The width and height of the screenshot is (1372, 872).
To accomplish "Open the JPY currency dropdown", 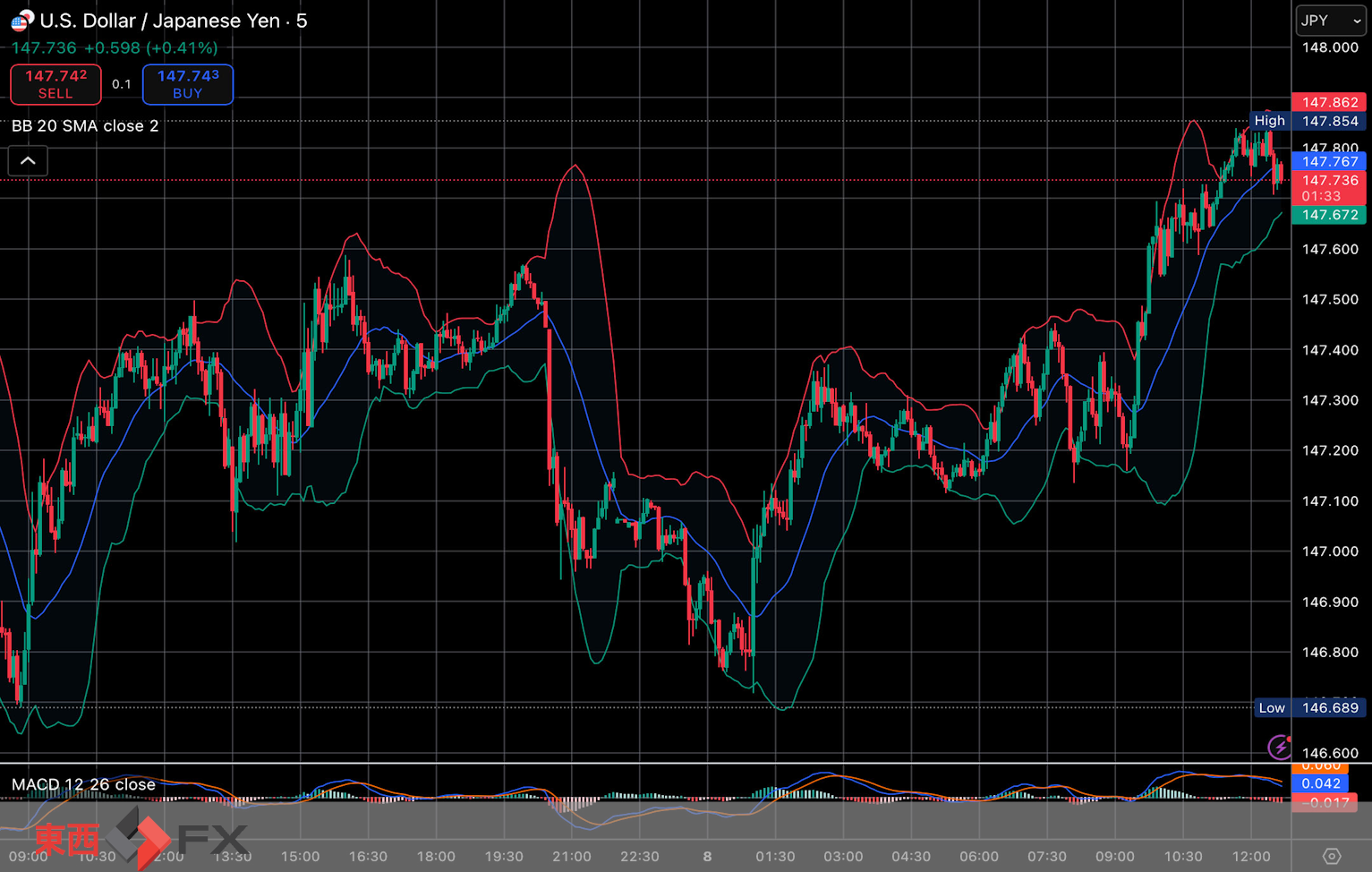I will click(1330, 21).
